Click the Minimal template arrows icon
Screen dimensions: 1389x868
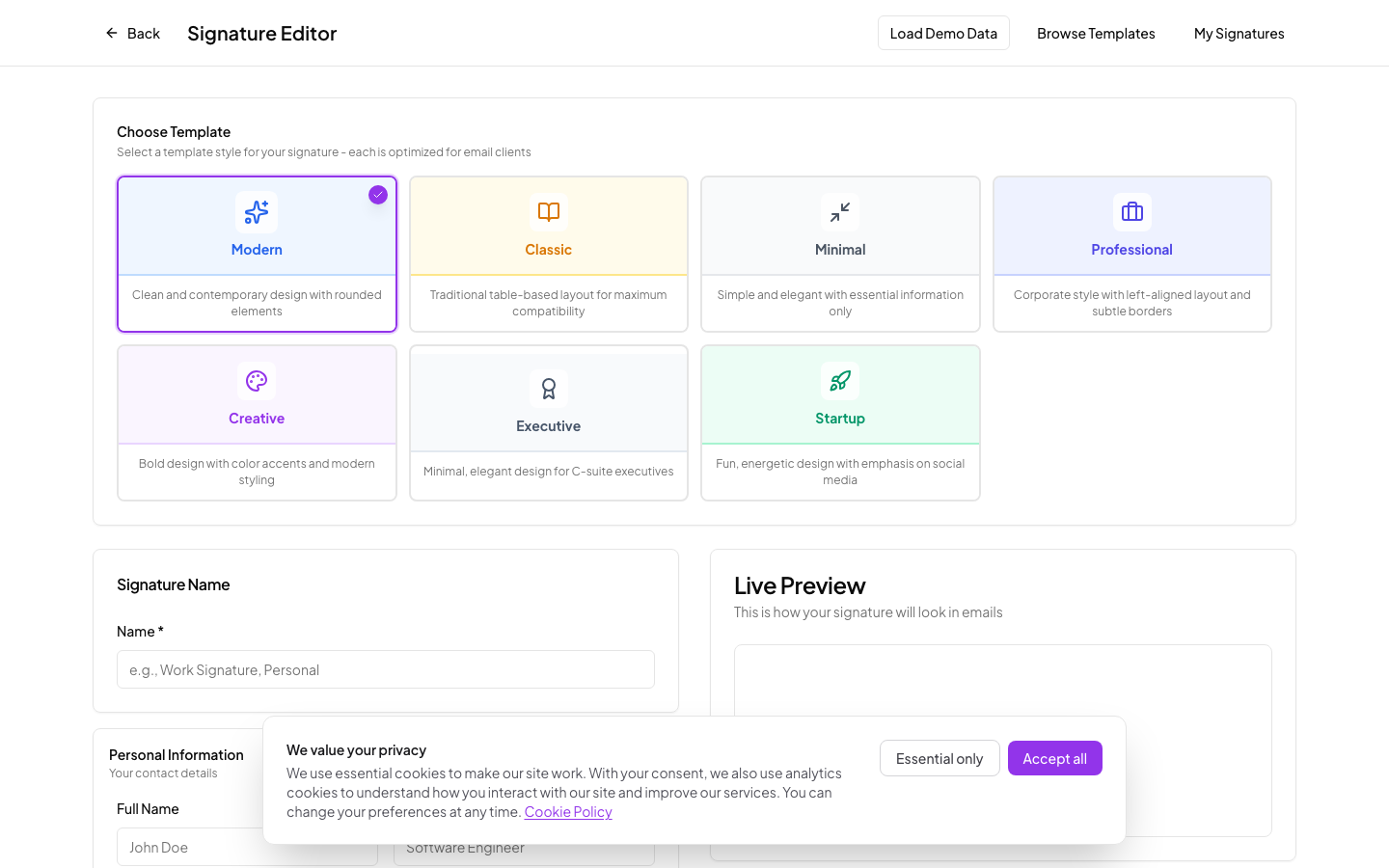click(x=840, y=212)
